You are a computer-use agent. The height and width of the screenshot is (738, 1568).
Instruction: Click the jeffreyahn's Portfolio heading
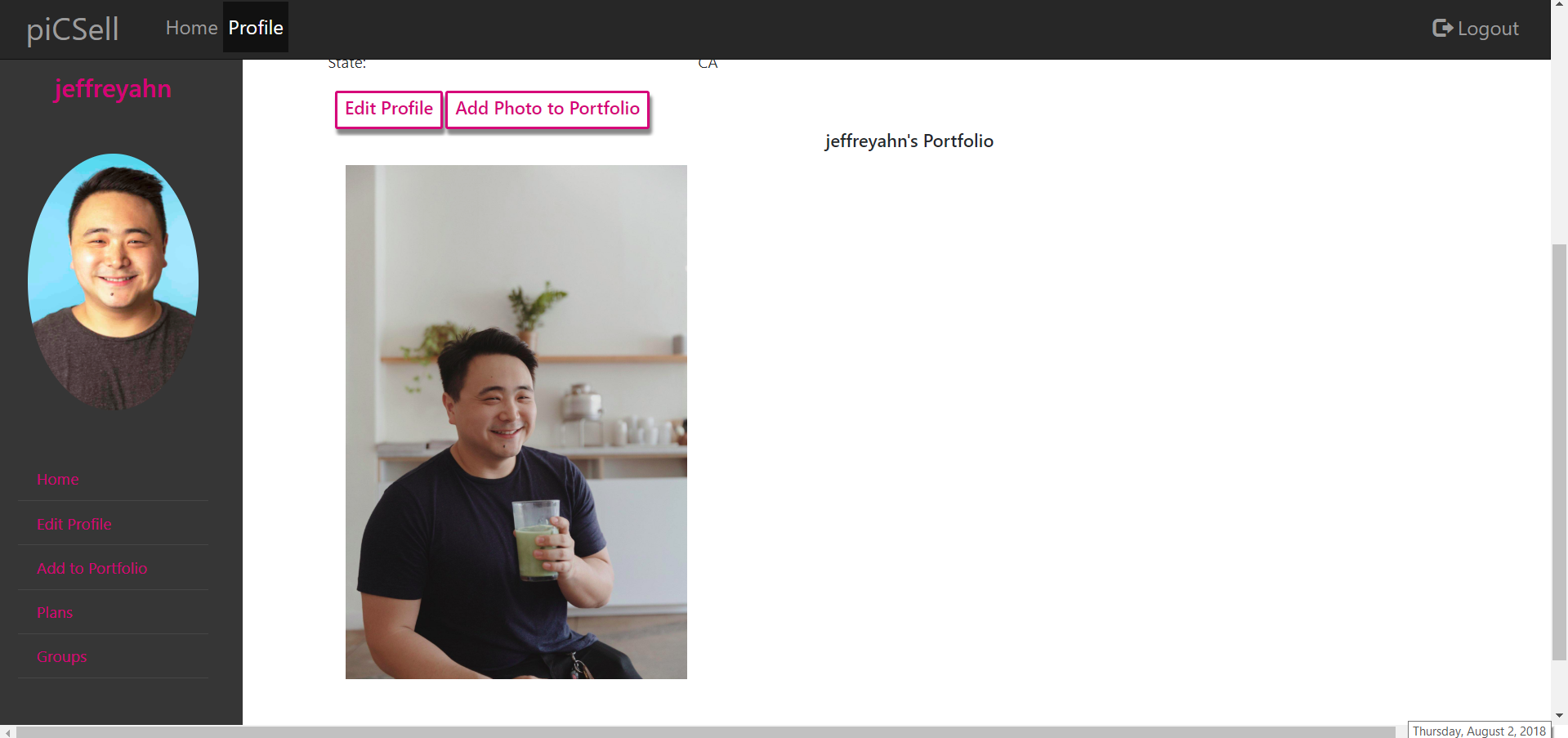(909, 141)
